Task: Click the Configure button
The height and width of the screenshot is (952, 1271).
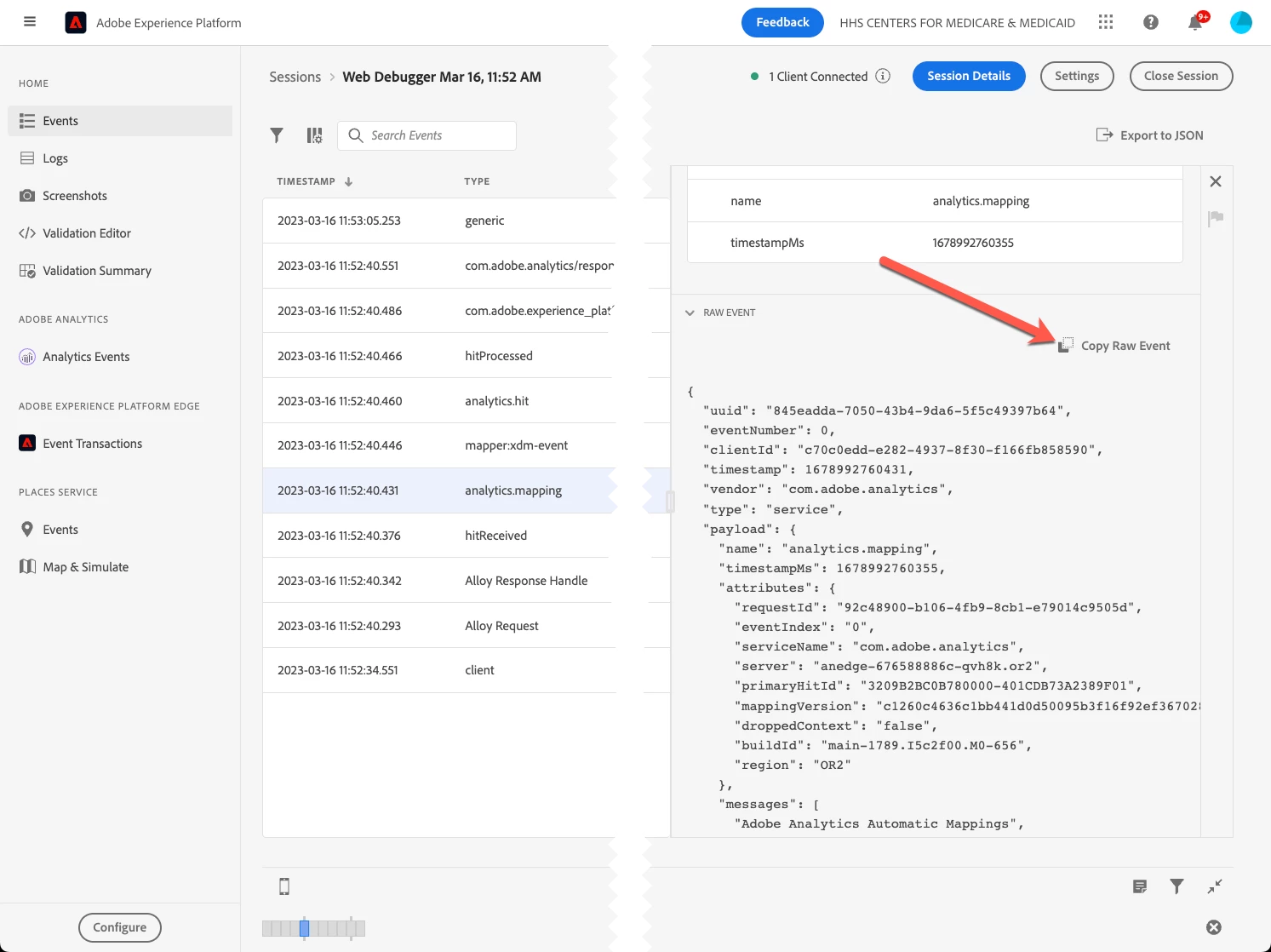Action: [120, 927]
